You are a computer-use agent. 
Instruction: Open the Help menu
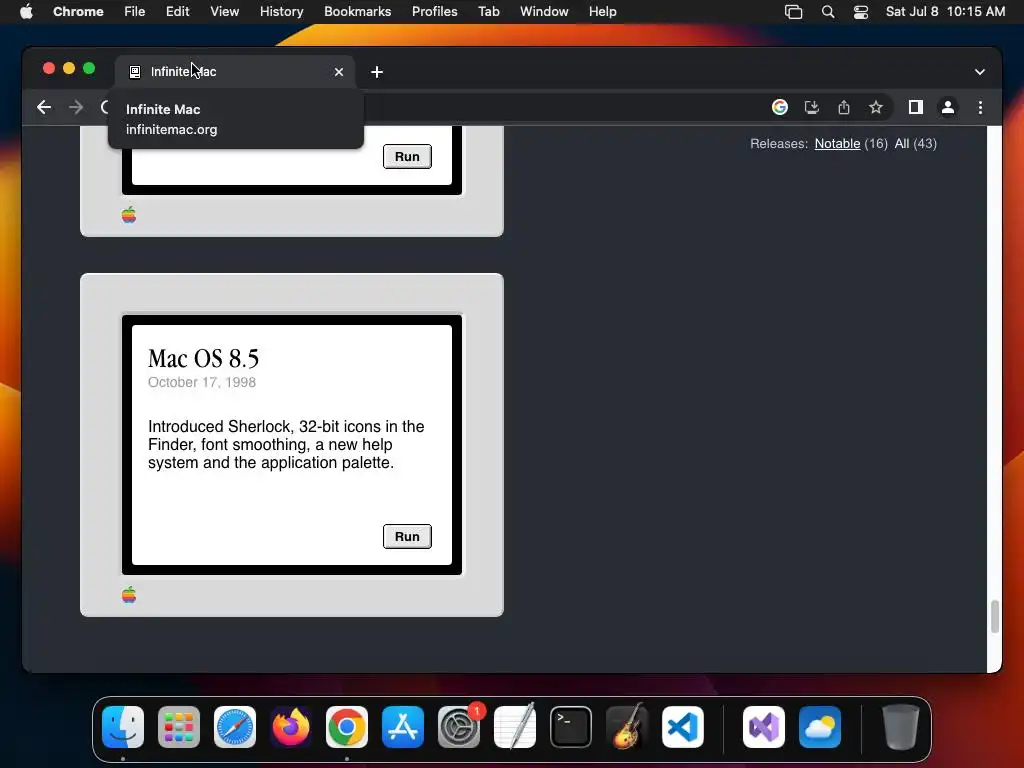602,12
